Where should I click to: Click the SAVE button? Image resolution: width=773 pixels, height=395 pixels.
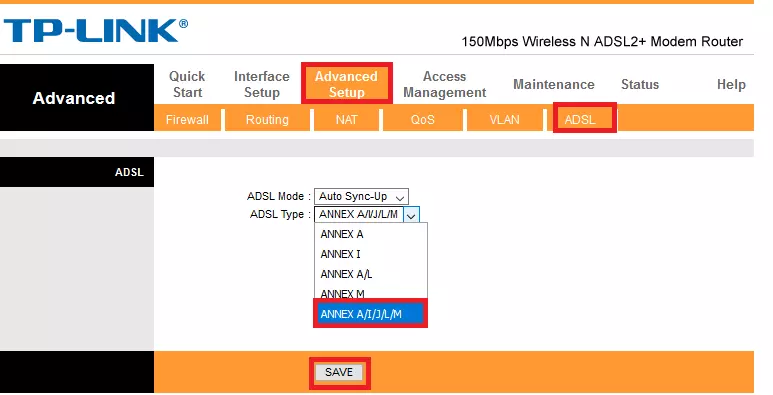pyautogui.click(x=339, y=372)
